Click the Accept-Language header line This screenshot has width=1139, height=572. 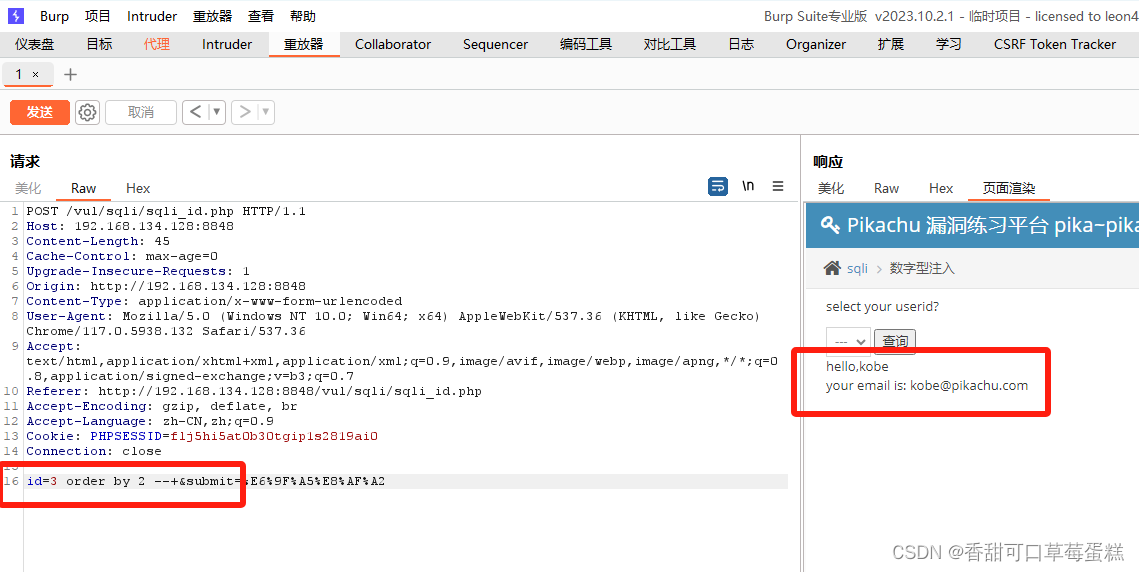(150, 421)
